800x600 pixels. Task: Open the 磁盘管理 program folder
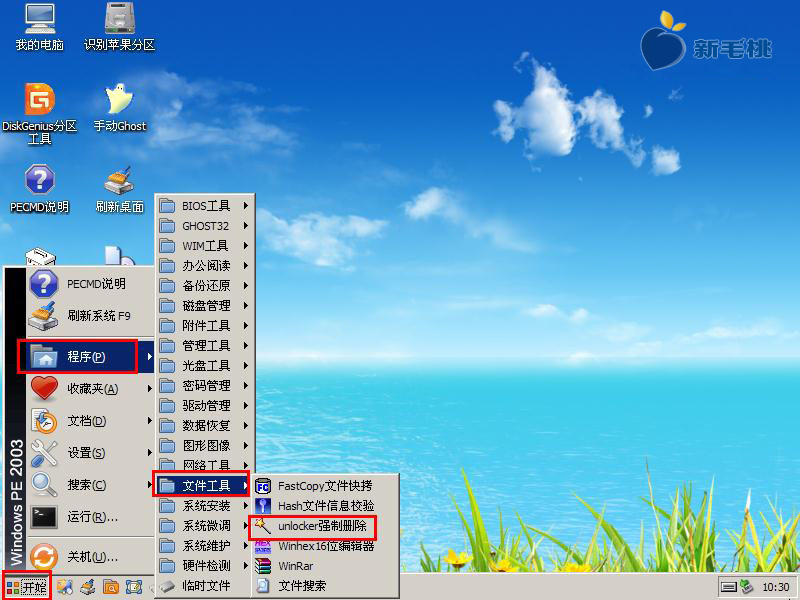[205, 306]
